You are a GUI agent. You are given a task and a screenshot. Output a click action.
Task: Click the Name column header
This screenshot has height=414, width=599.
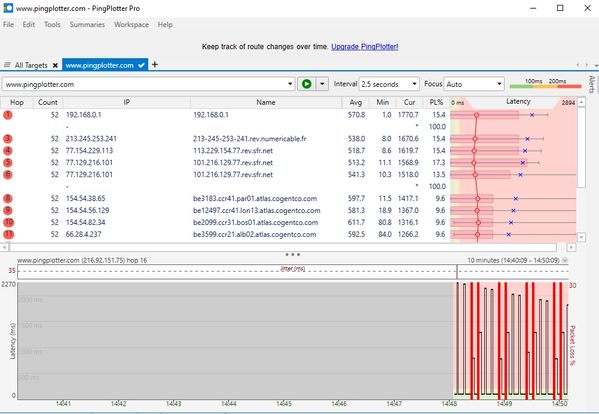(266, 102)
